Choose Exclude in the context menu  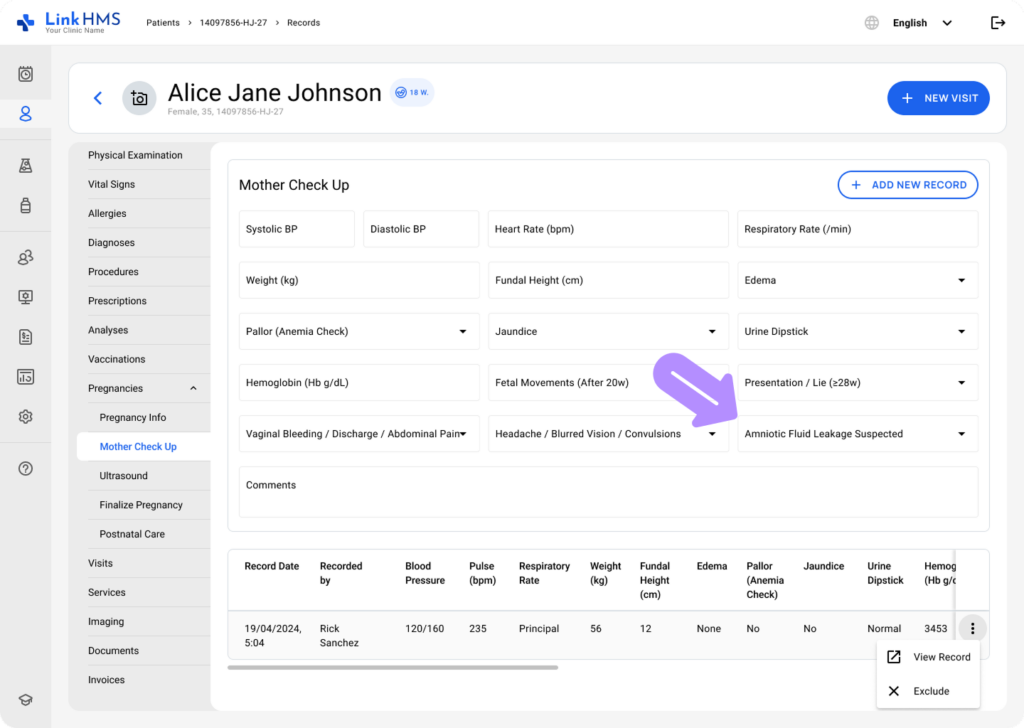929,691
